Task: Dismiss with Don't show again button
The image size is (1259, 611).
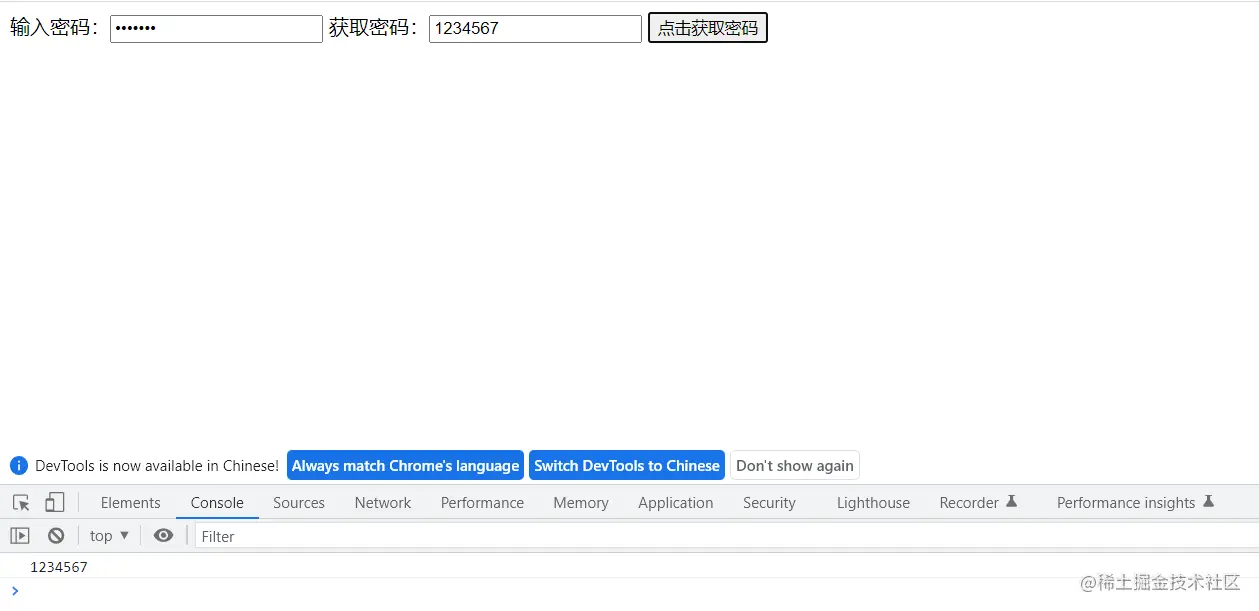Action: pos(795,466)
